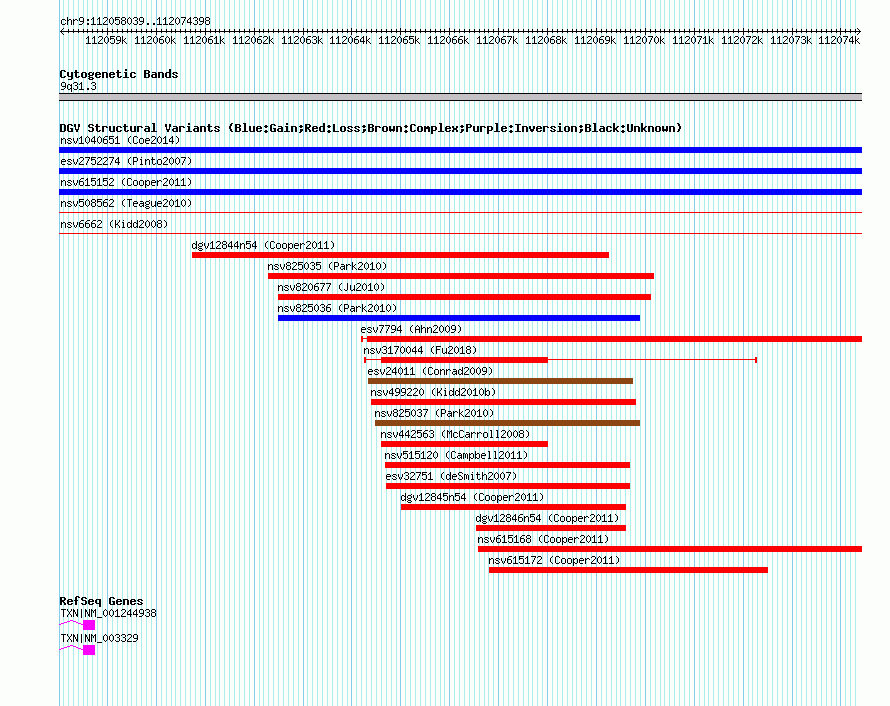Click the 112066k ruler tick label
This screenshot has height=706, width=890.
tap(448, 40)
